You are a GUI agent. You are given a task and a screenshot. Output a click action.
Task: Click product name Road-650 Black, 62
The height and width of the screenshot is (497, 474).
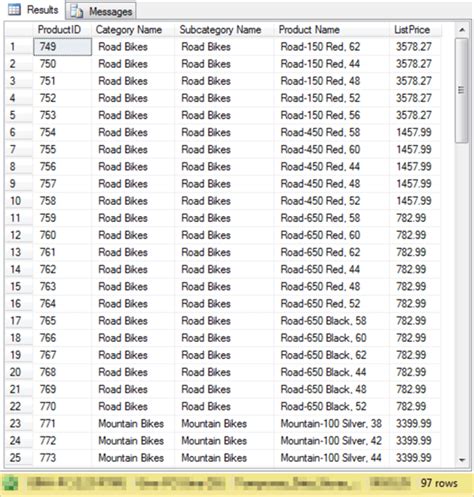pyautogui.click(x=323, y=355)
